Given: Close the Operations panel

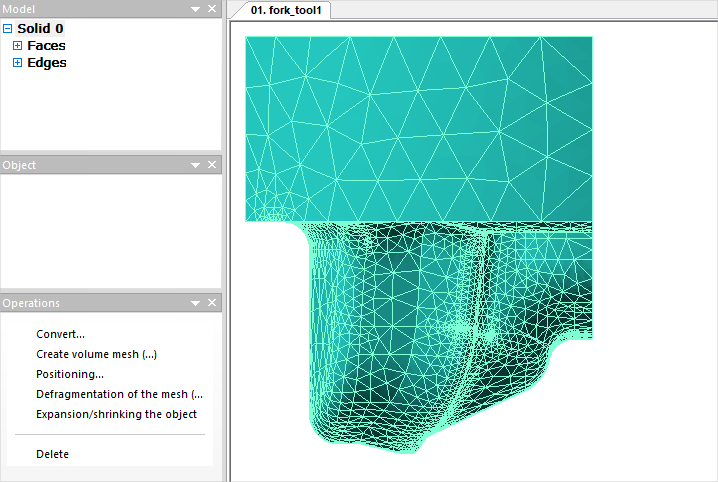Looking at the screenshot, I should [211, 302].
